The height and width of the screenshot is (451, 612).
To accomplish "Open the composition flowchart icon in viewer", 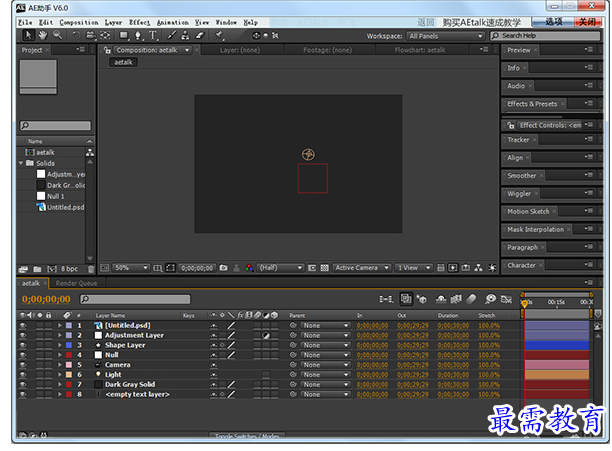I will pyautogui.click(x=479, y=268).
